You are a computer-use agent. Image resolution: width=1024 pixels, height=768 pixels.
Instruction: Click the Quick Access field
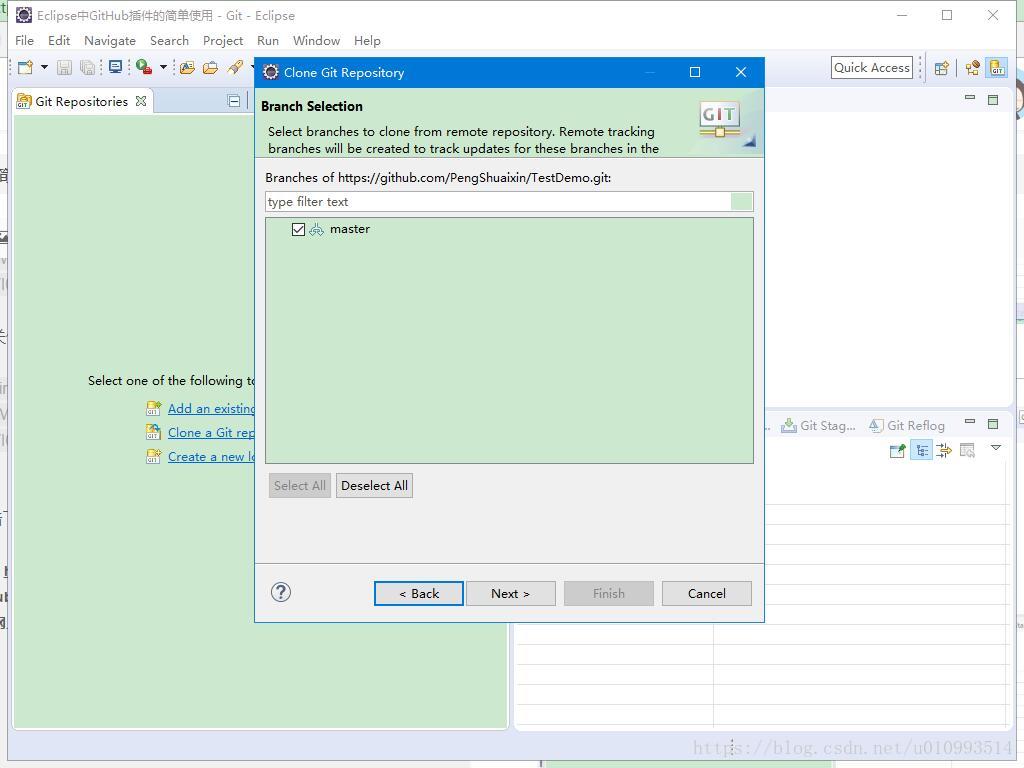(871, 67)
